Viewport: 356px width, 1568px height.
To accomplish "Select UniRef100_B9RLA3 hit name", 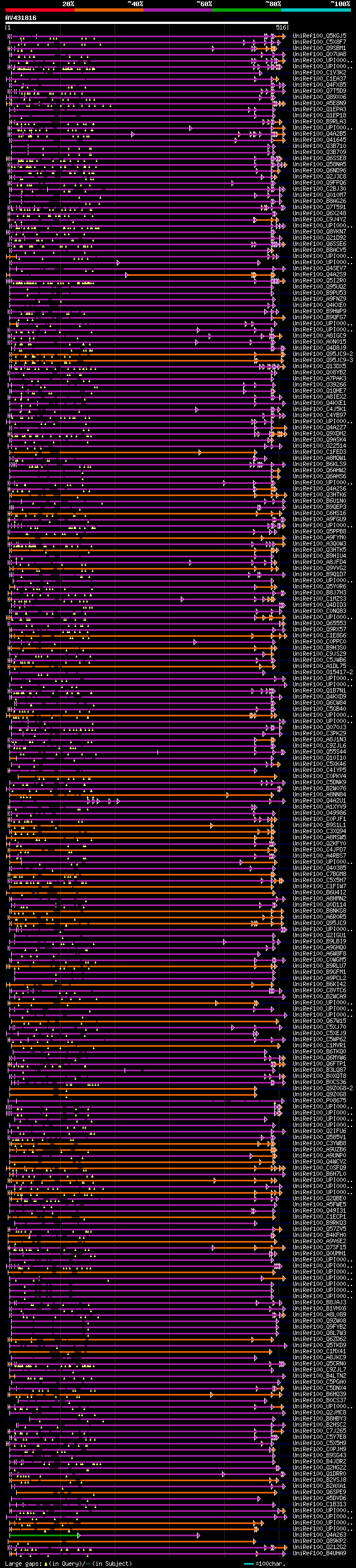I will tap(319, 122).
